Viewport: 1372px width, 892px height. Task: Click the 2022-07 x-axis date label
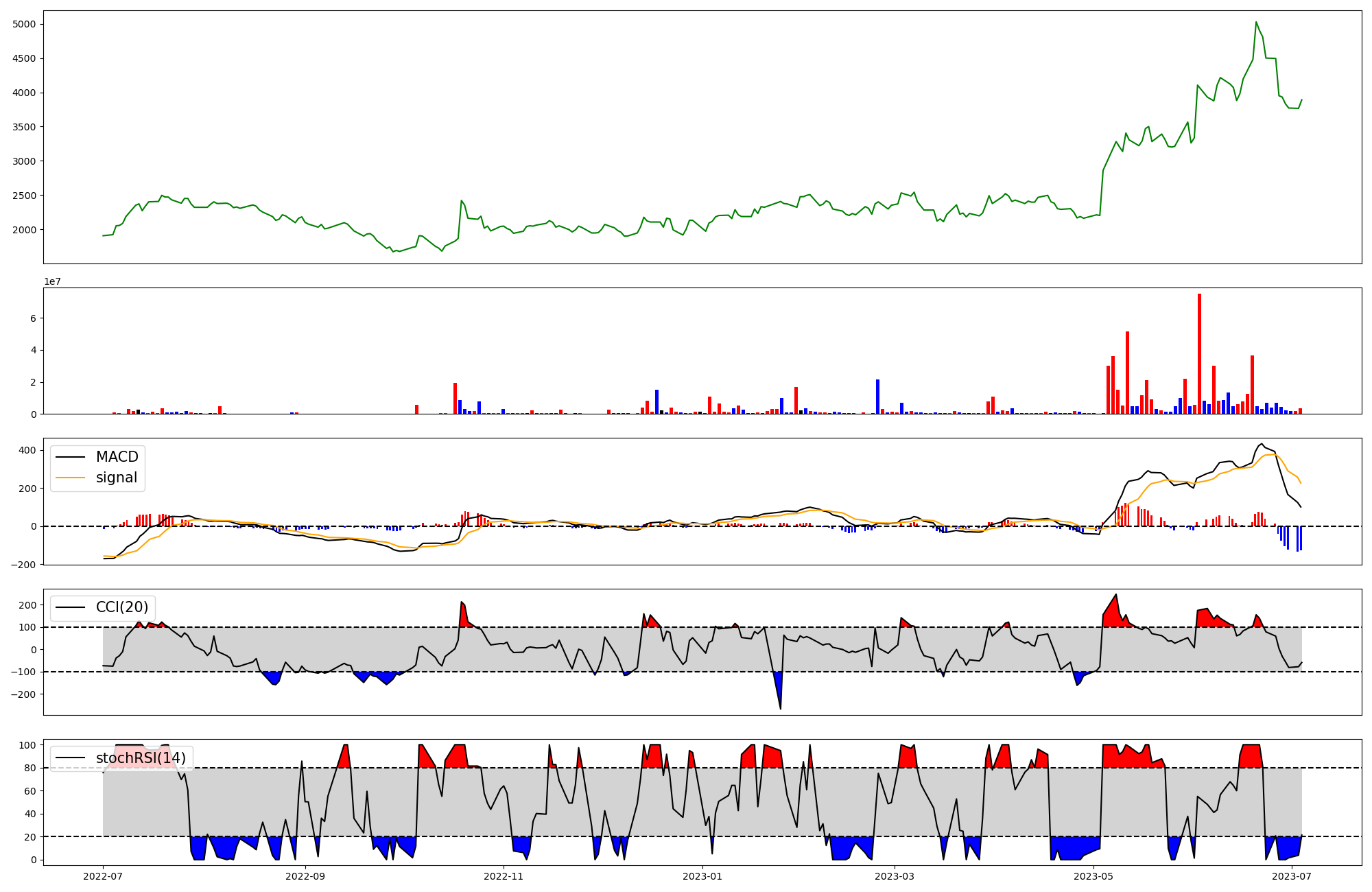[103, 876]
